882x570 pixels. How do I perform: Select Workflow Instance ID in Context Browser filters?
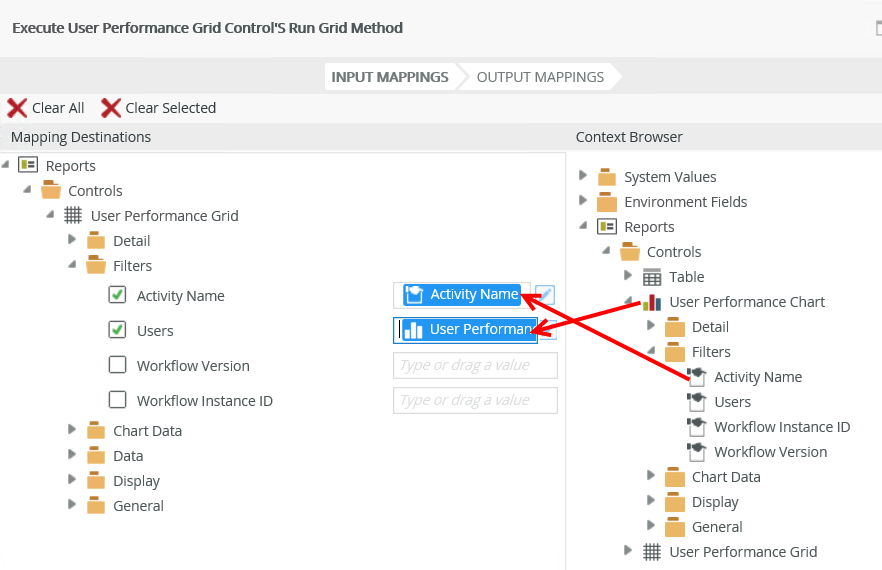(x=782, y=427)
